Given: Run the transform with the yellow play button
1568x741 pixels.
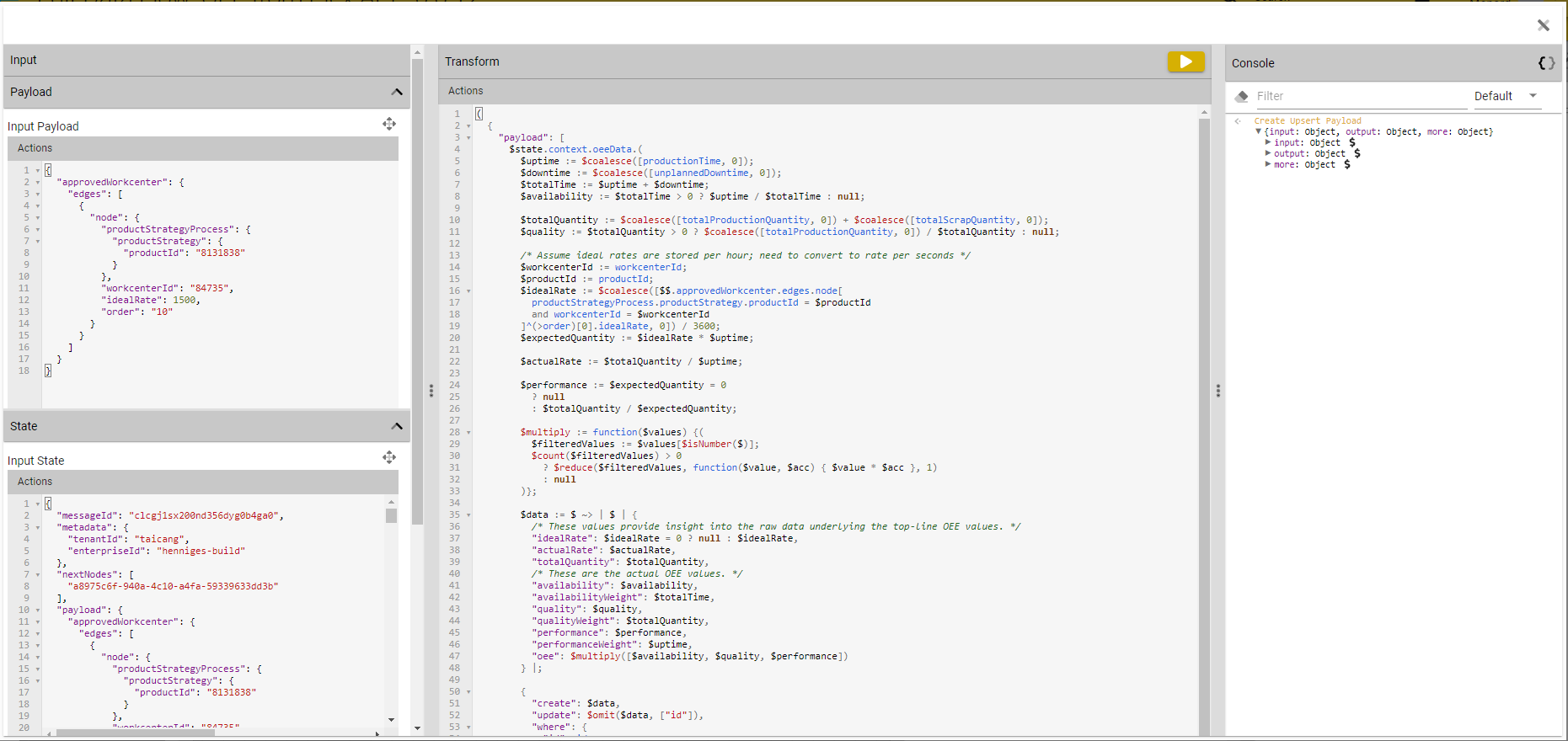Looking at the screenshot, I should 1185,61.
